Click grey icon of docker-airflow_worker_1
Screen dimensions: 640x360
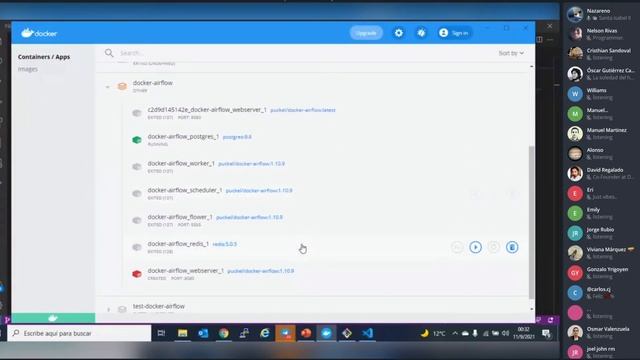point(137,167)
